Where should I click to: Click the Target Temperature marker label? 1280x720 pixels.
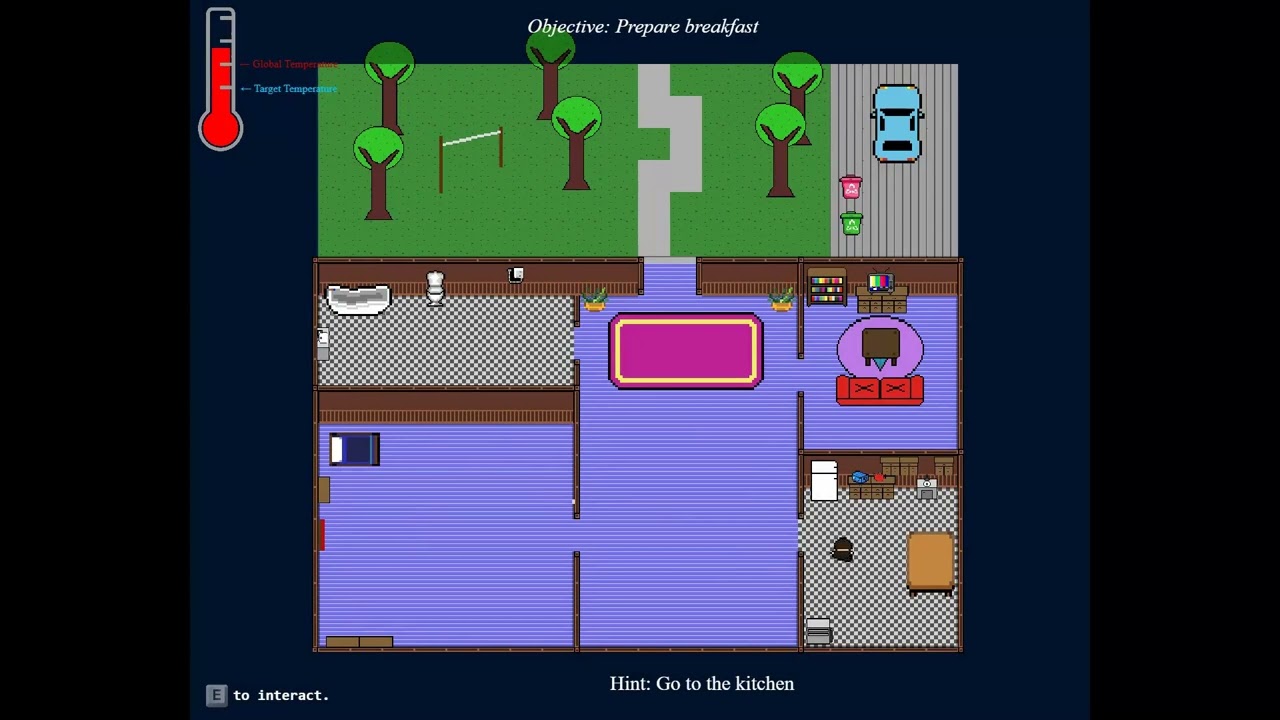pyautogui.click(x=289, y=89)
